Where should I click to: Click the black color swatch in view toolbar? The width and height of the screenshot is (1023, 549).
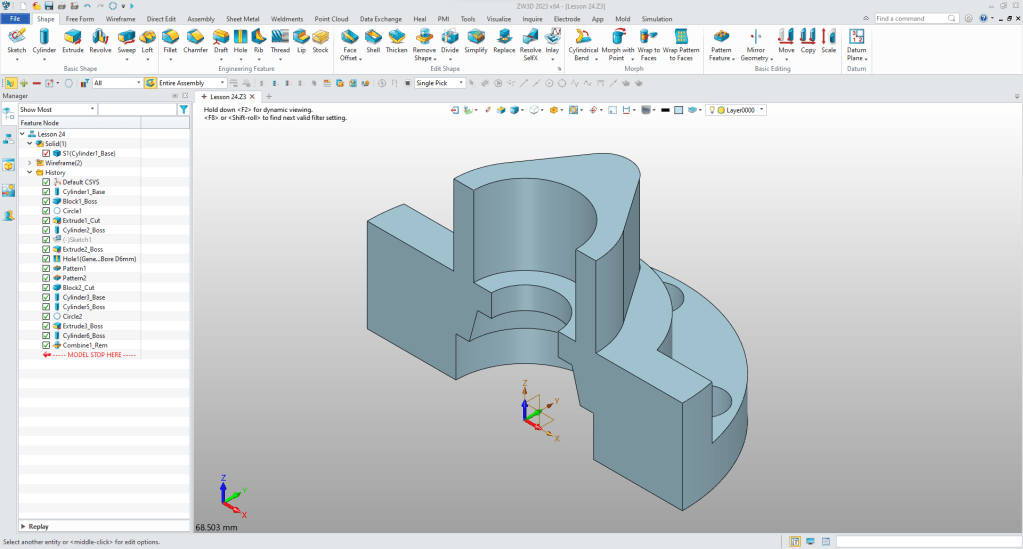pos(664,110)
